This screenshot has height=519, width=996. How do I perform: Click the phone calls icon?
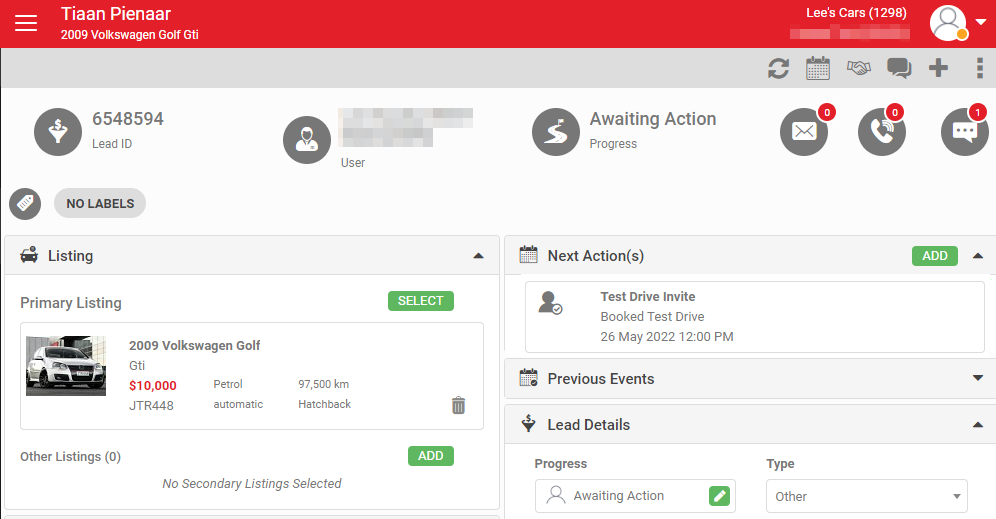[x=881, y=132]
